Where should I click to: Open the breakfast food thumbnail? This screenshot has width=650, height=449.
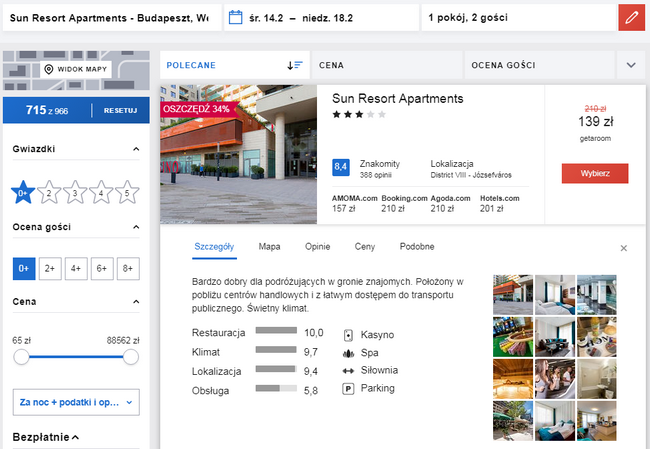[x=597, y=337]
